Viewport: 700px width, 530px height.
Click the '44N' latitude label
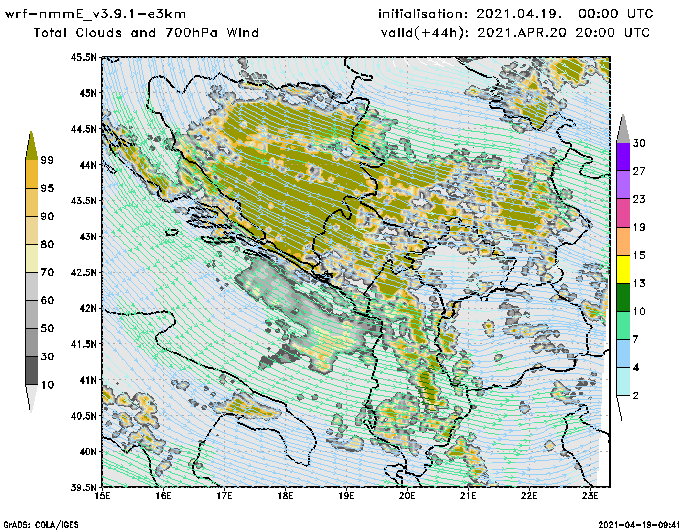(88, 165)
